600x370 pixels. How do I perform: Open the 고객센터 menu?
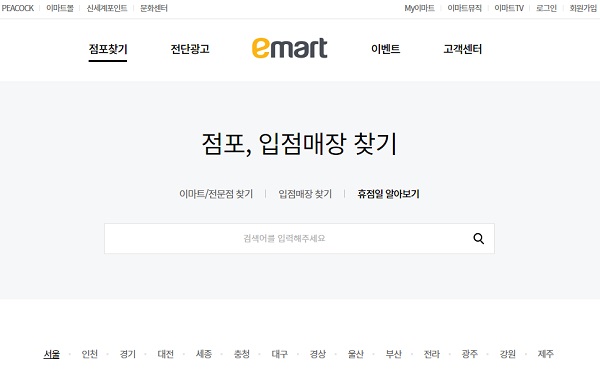click(462, 49)
